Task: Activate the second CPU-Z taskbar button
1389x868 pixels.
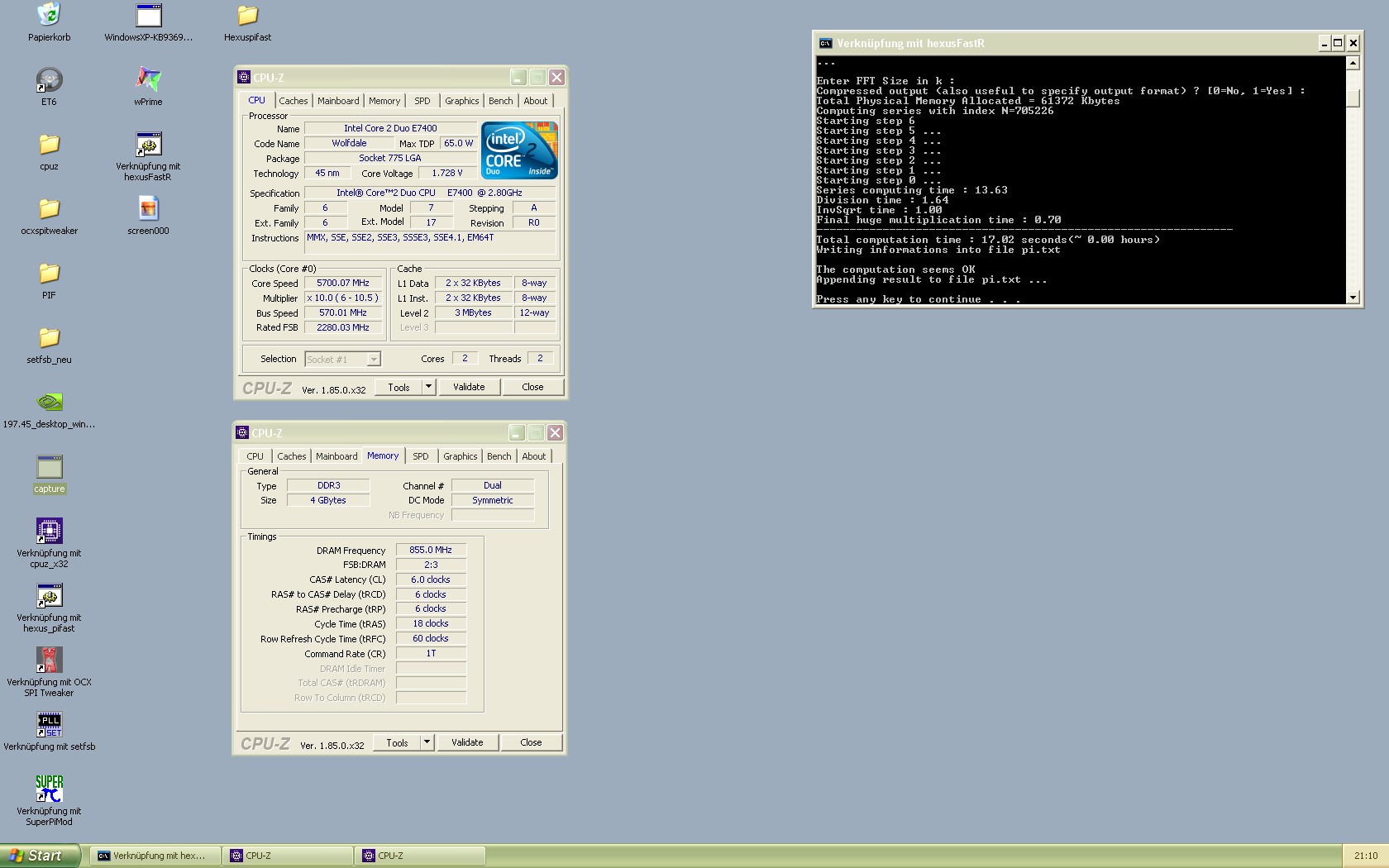Action: (421, 856)
